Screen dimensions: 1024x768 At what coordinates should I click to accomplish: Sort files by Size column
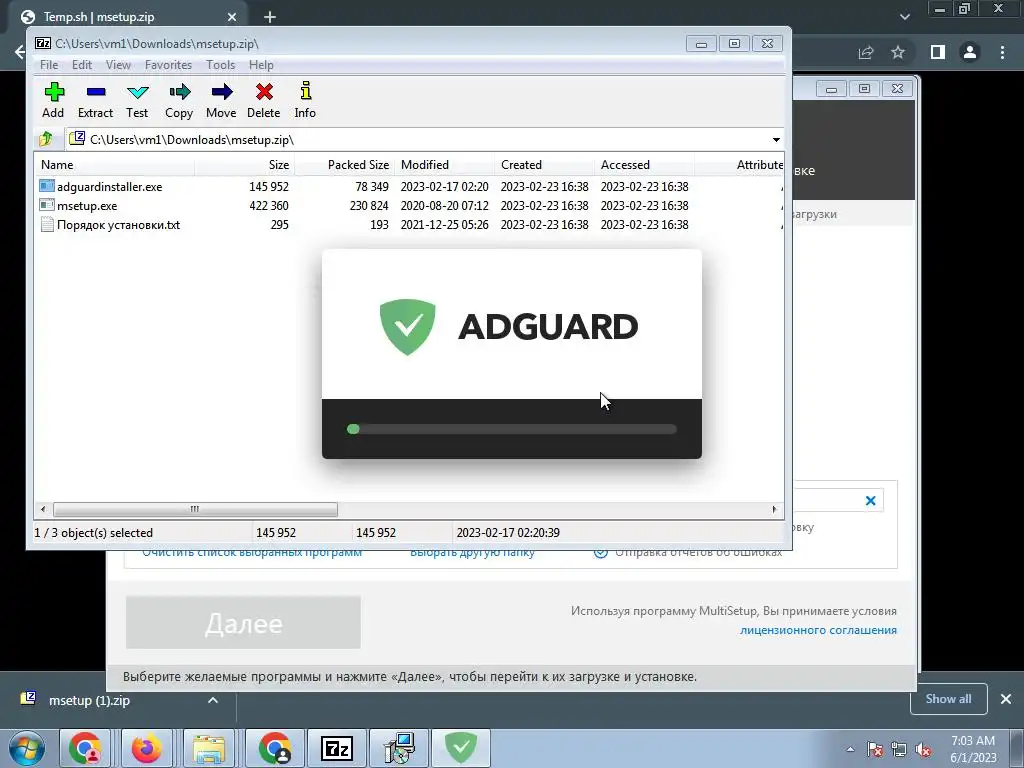(245, 165)
